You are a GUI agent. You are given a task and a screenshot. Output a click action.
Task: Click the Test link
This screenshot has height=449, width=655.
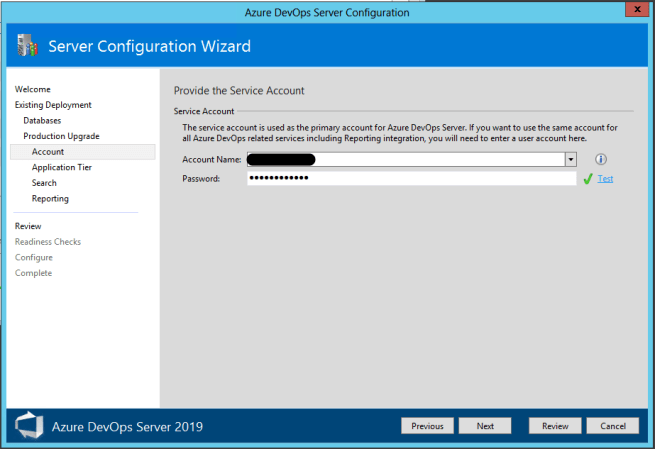click(605, 179)
